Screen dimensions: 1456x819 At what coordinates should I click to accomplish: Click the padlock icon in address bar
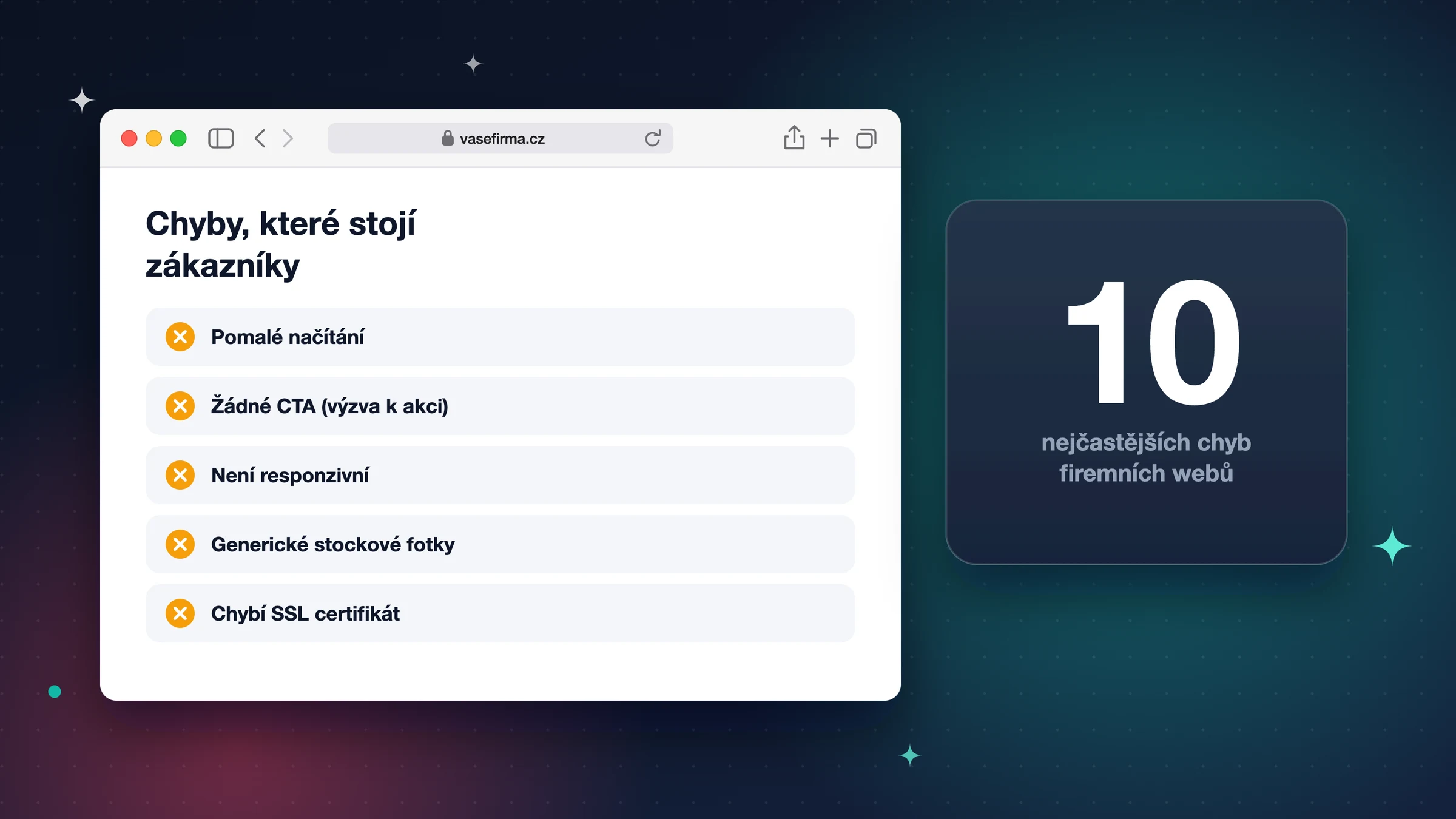click(x=448, y=138)
